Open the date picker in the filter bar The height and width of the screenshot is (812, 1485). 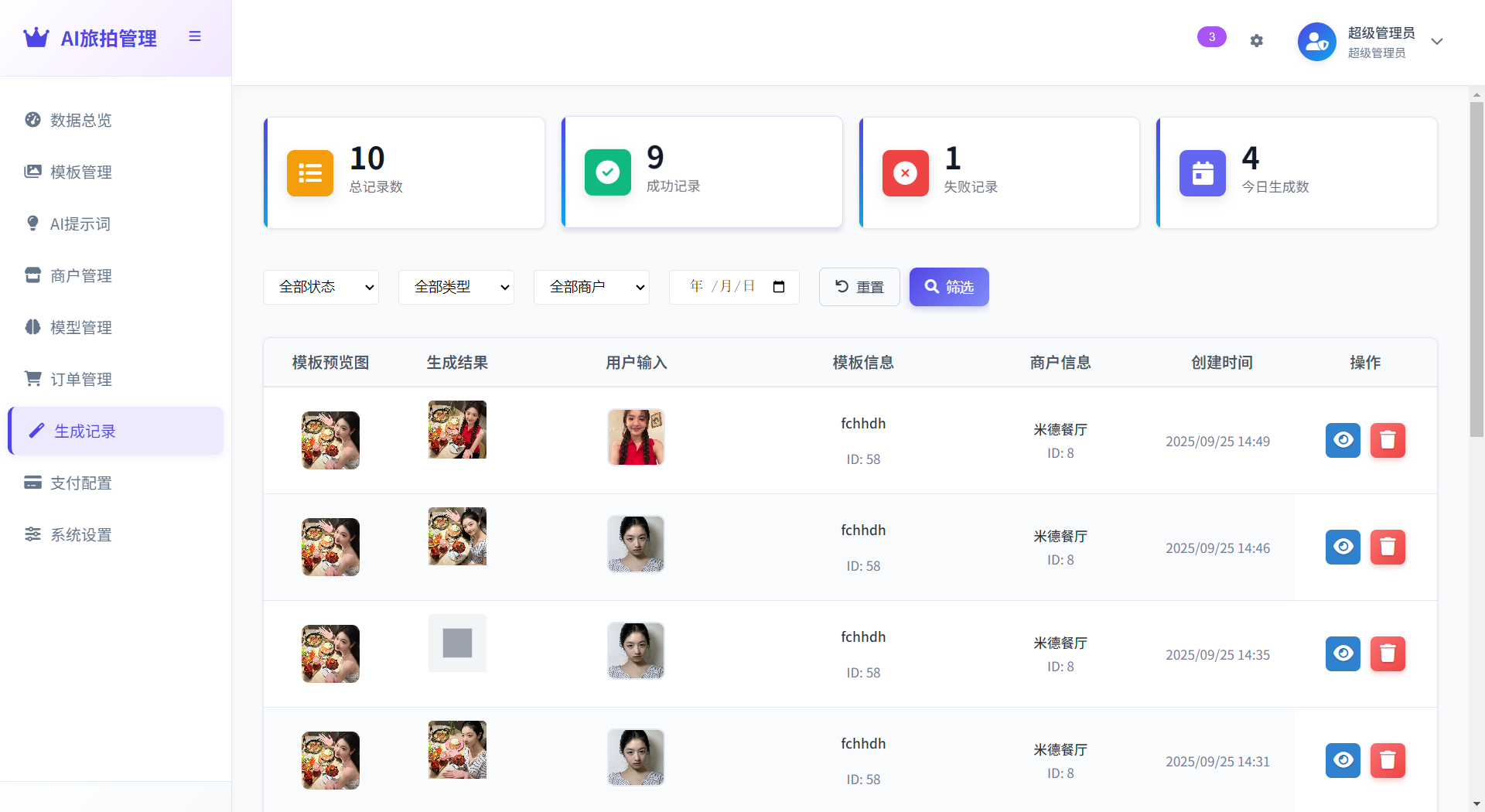pyautogui.click(x=779, y=286)
